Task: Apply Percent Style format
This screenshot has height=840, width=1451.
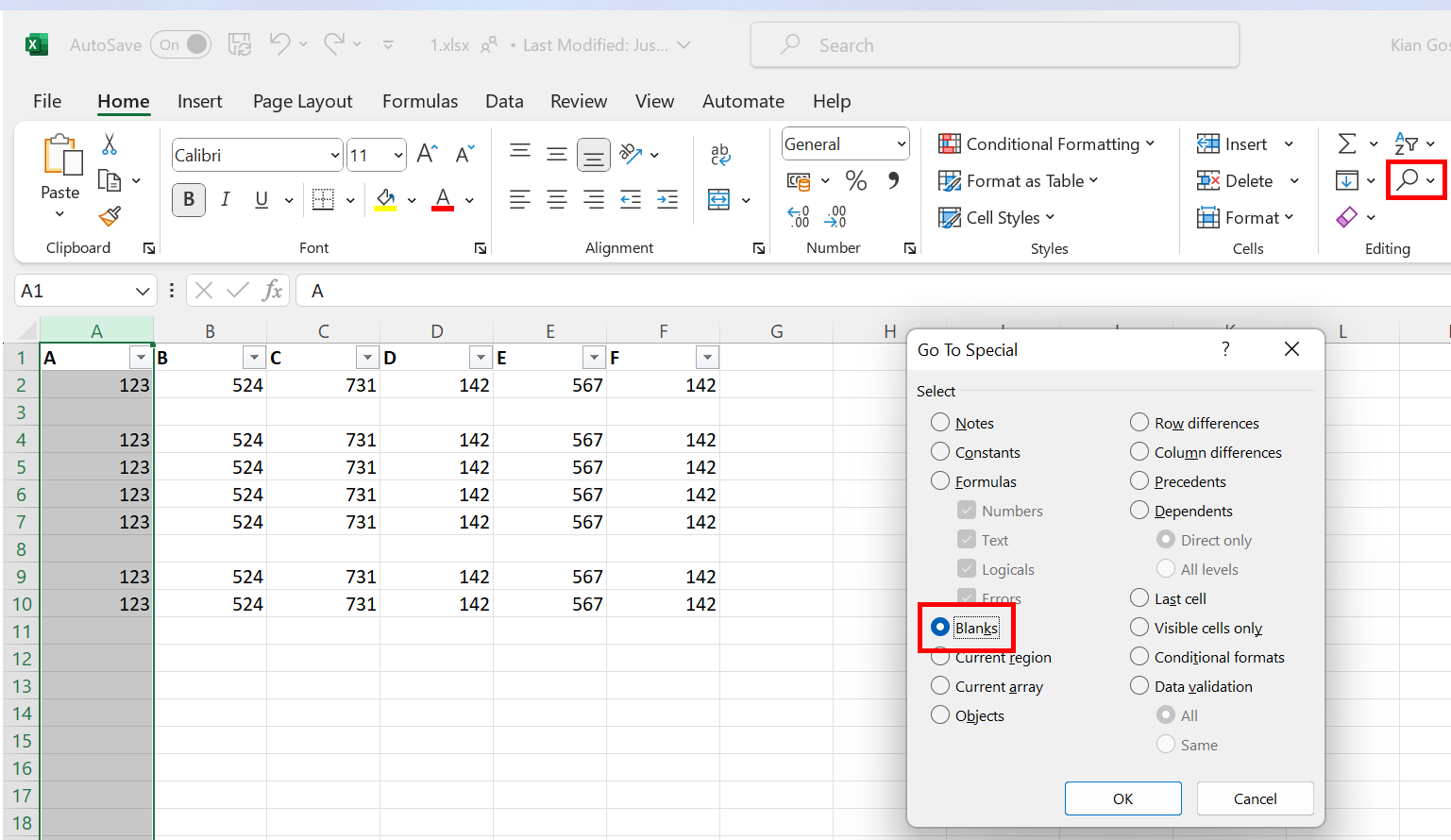Action: tap(856, 180)
